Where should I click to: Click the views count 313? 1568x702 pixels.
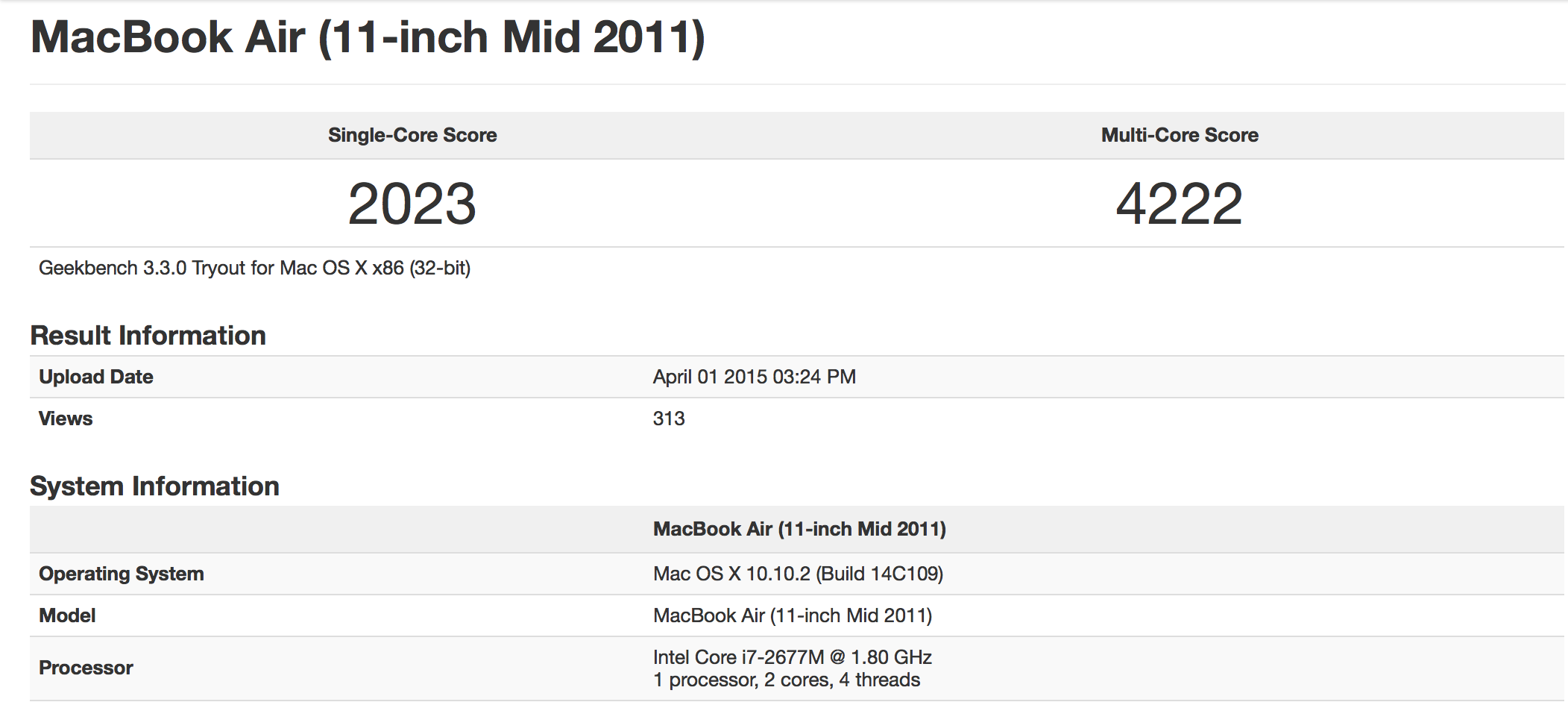669,419
